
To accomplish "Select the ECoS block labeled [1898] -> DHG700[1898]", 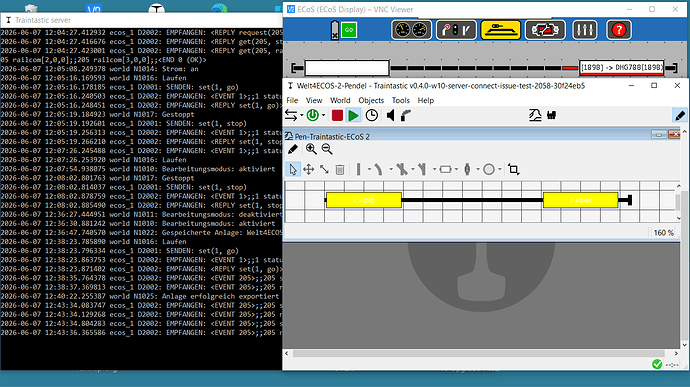I will (621, 68).
